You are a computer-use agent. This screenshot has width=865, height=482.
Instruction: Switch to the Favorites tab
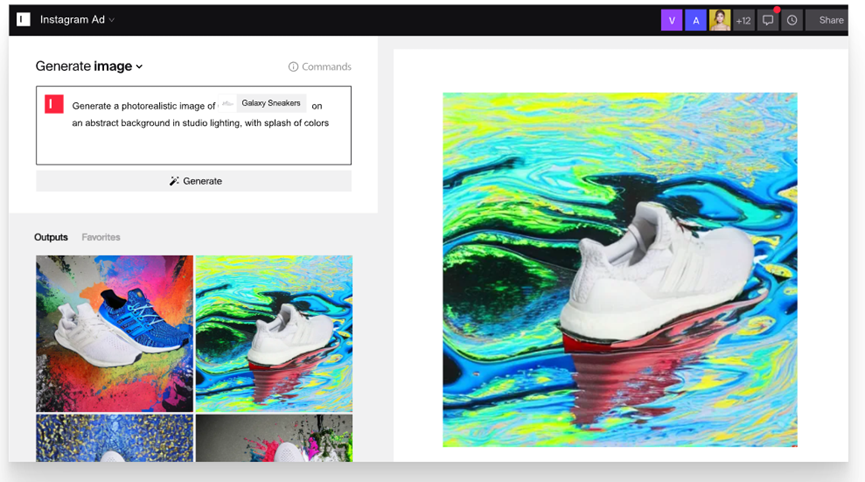point(101,237)
